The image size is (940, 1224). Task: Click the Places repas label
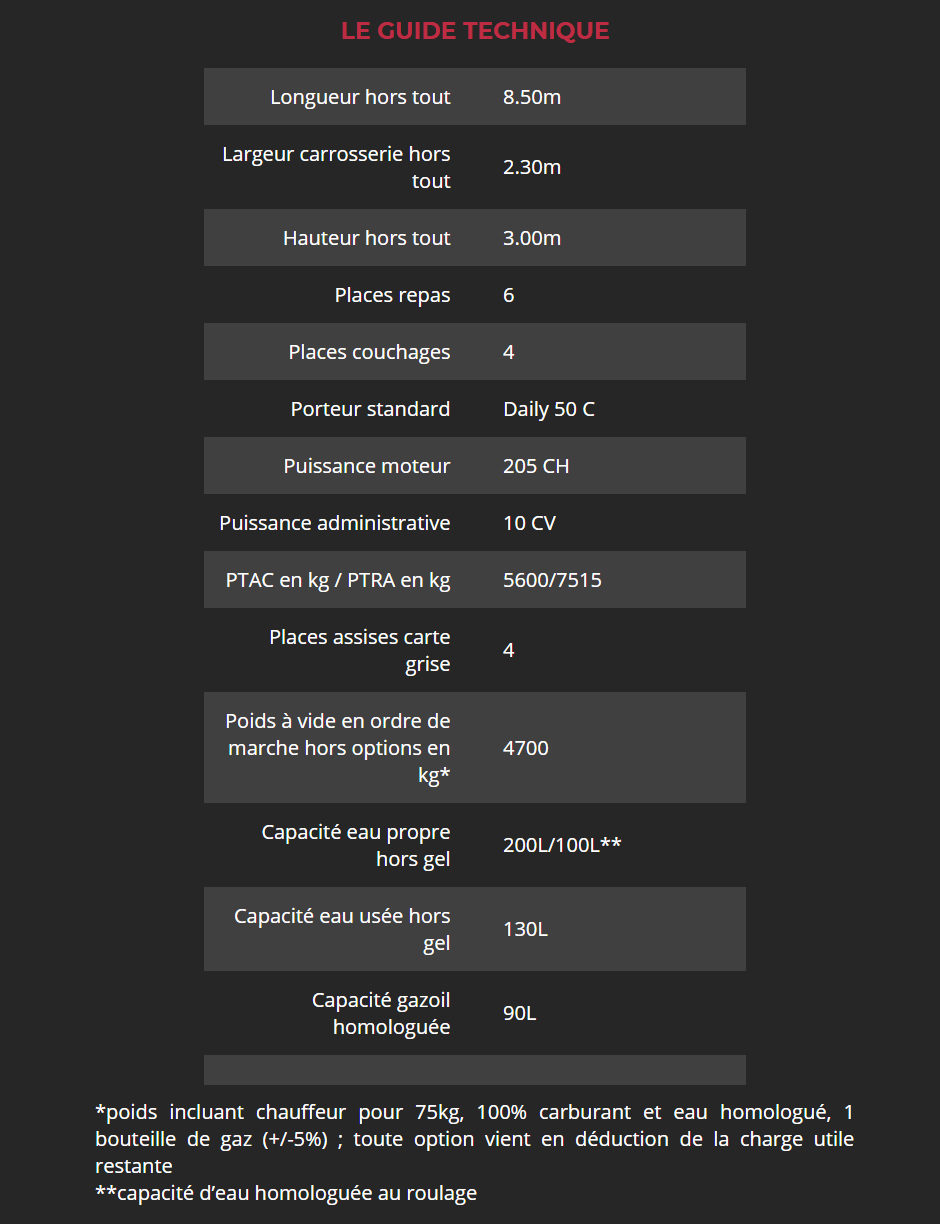392,295
